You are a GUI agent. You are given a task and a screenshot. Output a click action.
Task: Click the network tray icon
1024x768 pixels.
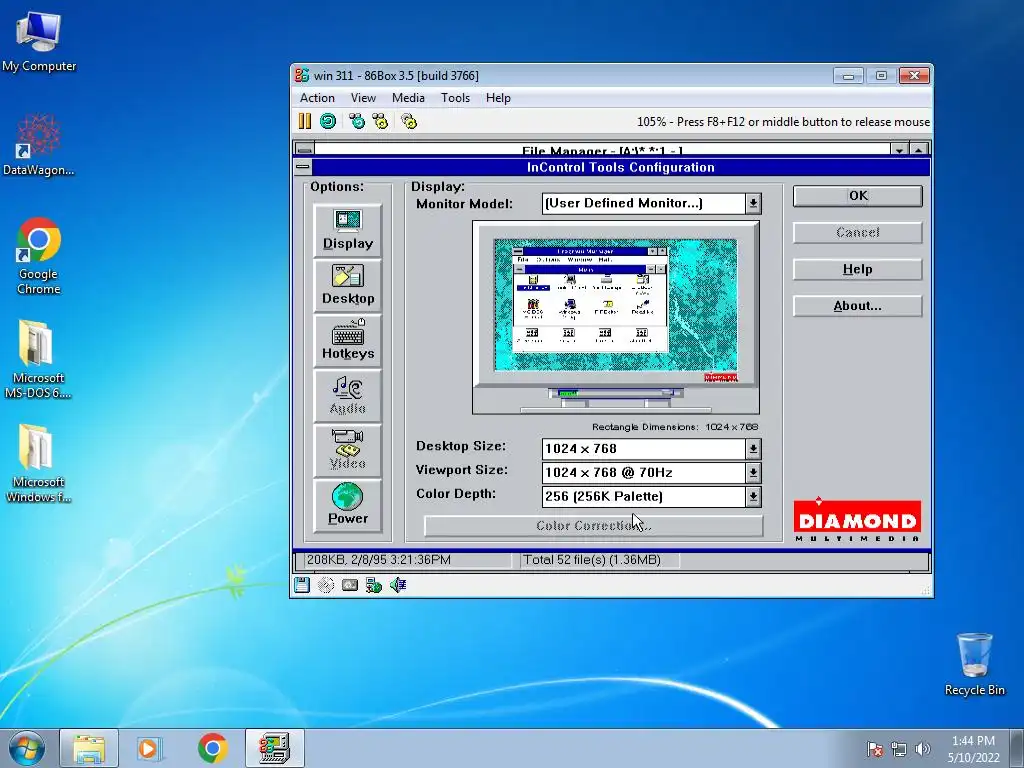(899, 749)
